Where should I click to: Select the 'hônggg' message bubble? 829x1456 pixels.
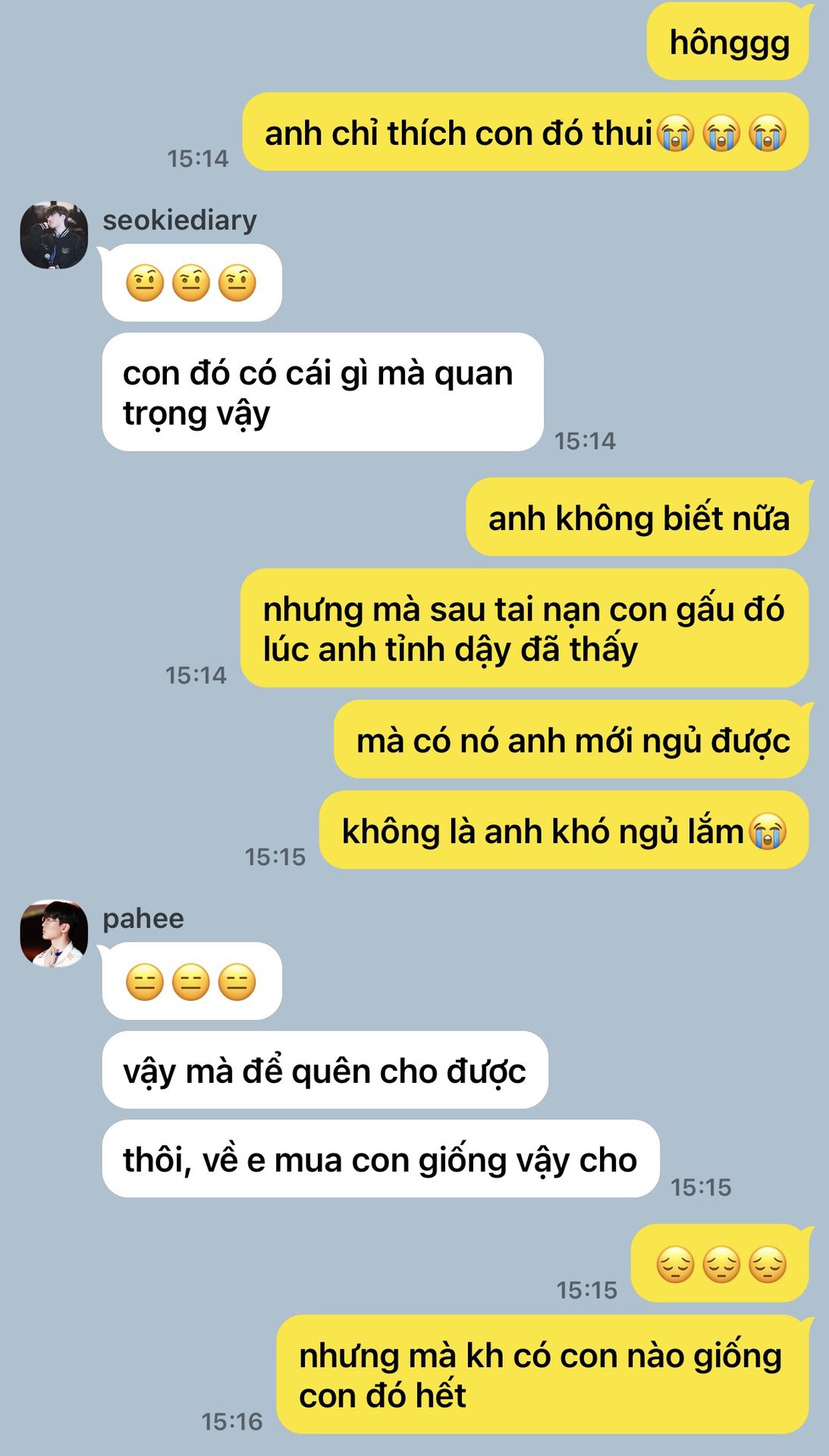click(x=728, y=42)
